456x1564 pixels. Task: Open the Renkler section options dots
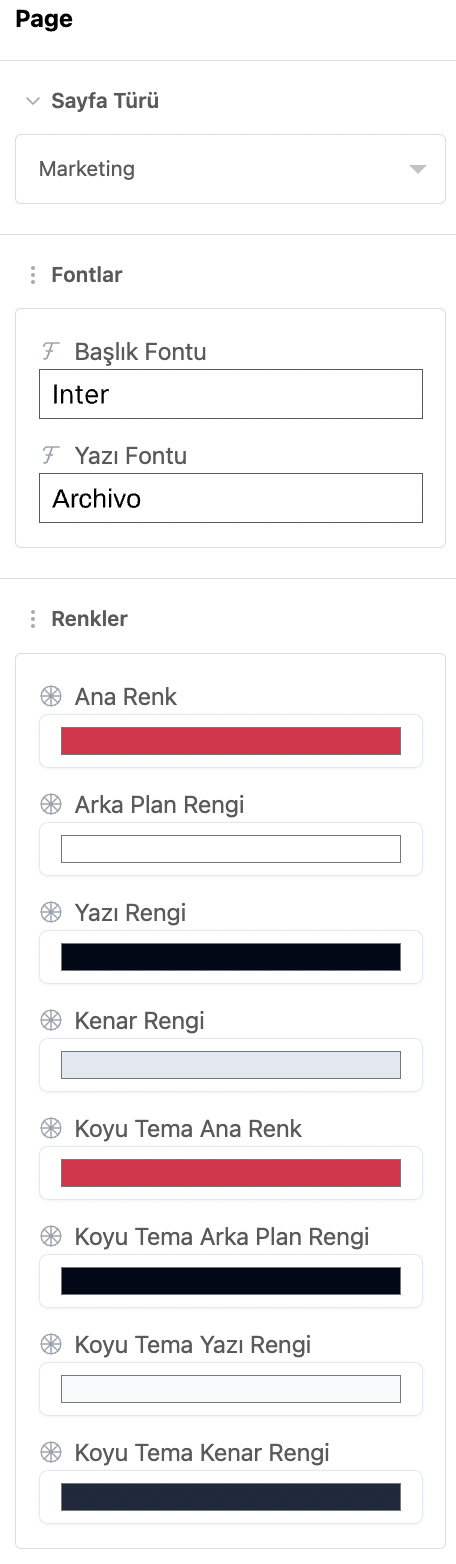(x=33, y=619)
